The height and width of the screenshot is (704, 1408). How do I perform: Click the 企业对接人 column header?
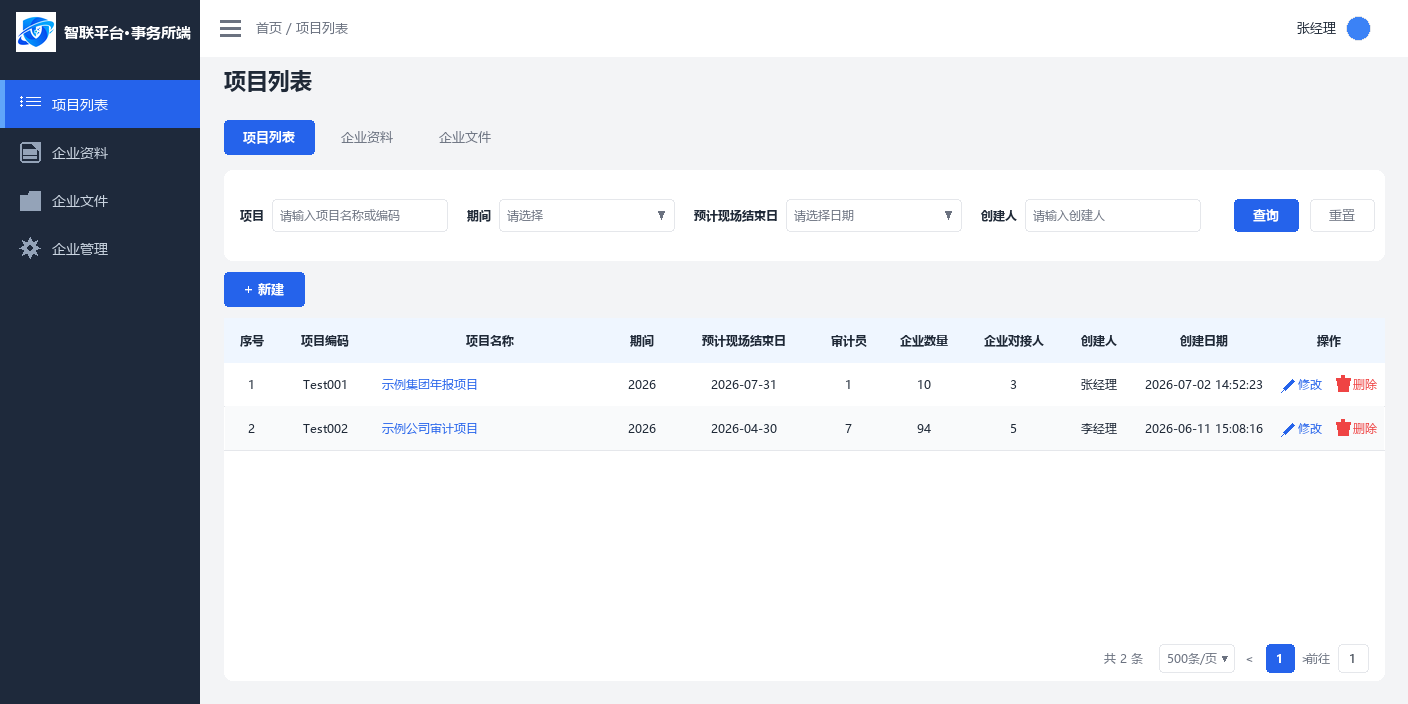pyautogui.click(x=1014, y=341)
